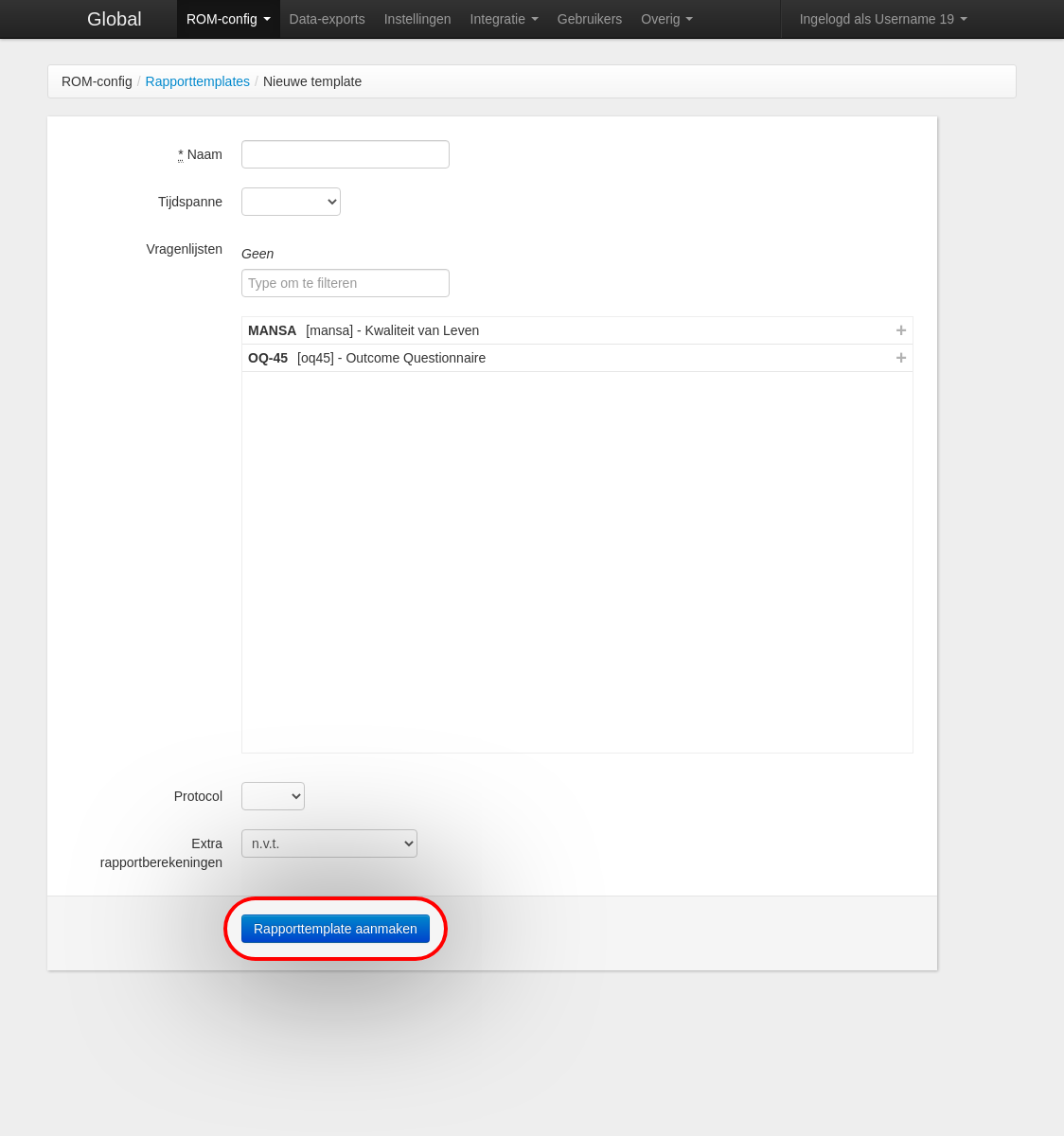Screen dimensions: 1064x1136
Task: Open the Extra rapportberekeningen select box
Action: (328, 843)
